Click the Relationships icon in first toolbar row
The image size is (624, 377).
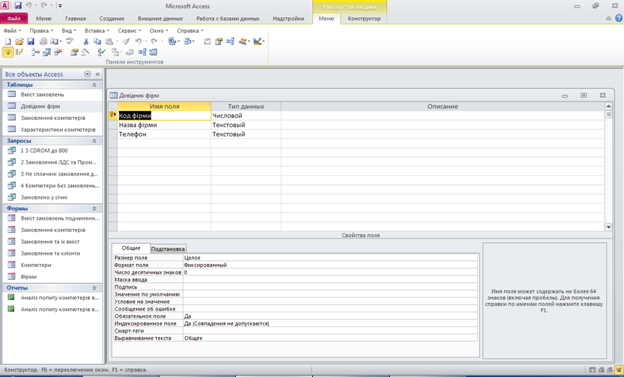point(230,41)
